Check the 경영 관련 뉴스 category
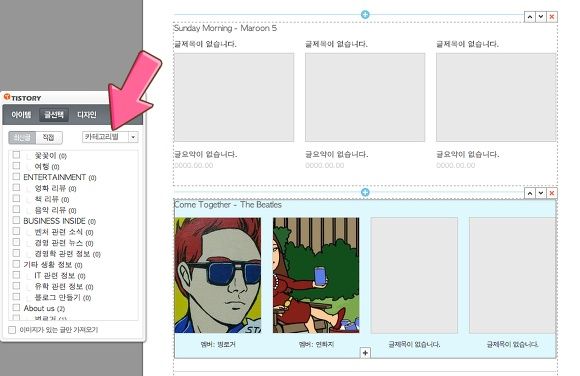 click(x=16, y=242)
